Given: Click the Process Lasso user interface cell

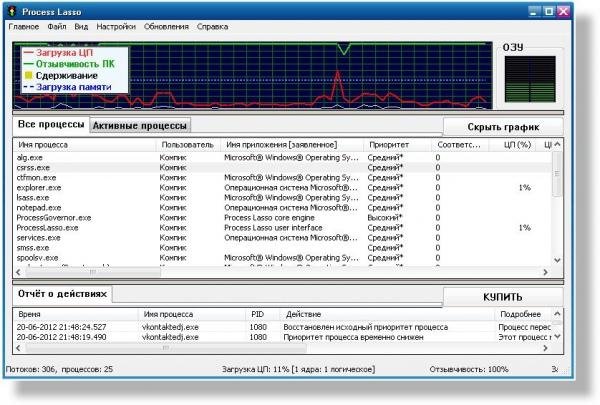Looking at the screenshot, I should click(273, 228).
